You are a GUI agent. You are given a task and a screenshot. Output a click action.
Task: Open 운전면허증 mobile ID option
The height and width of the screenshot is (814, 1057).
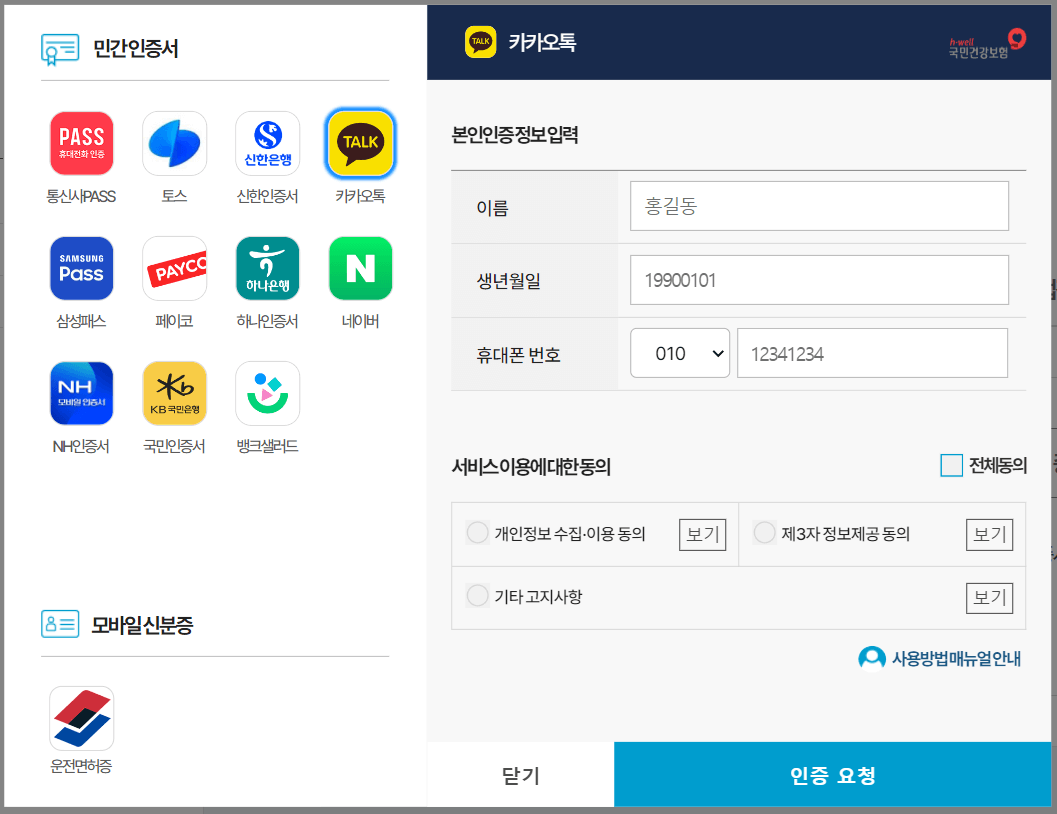click(x=81, y=718)
